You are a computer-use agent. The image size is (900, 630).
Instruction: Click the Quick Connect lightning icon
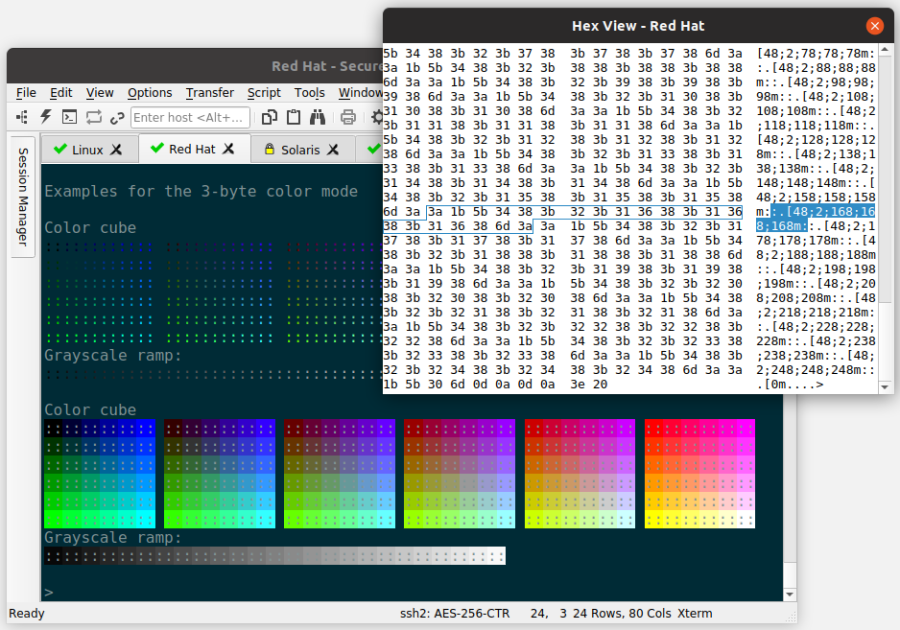(x=45, y=117)
